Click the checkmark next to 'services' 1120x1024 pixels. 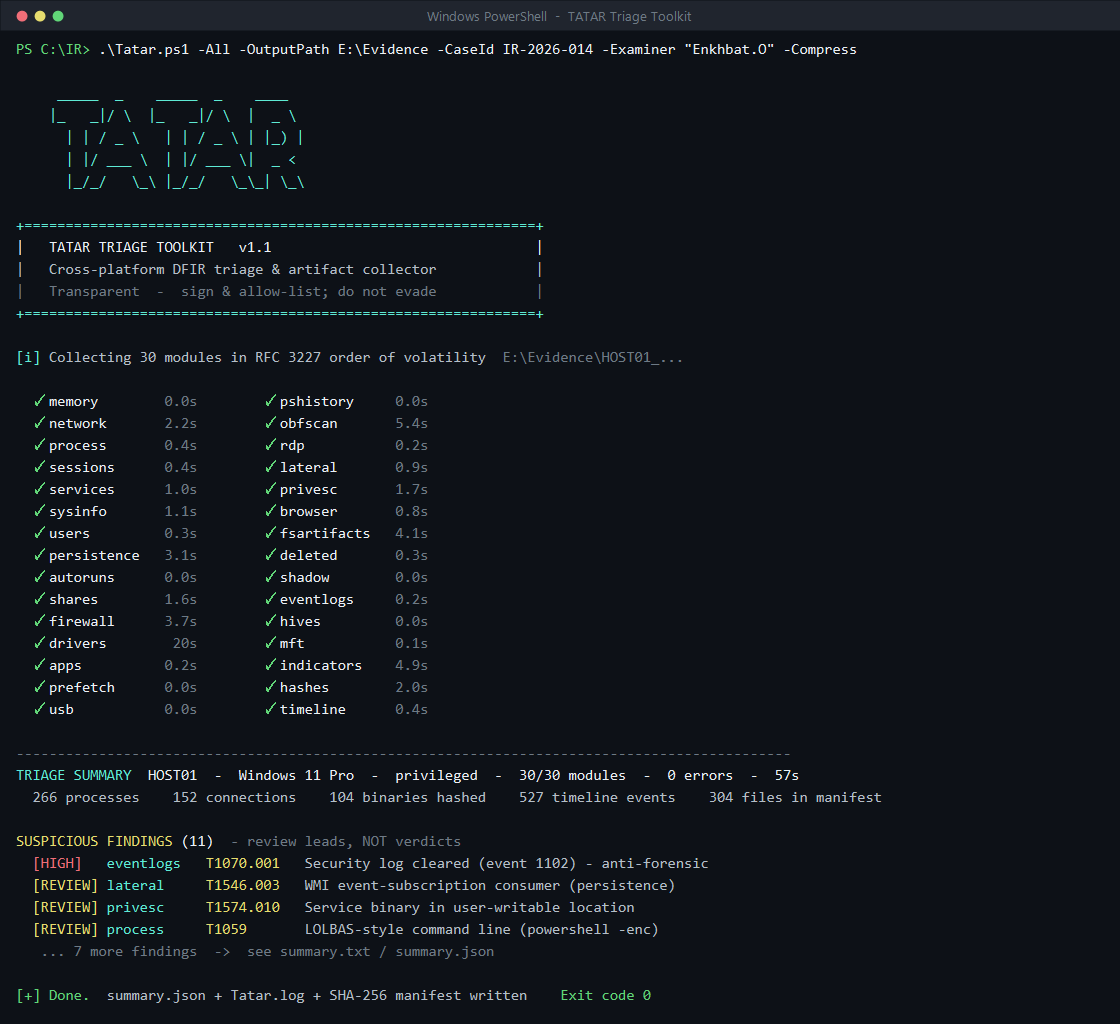pyautogui.click(x=39, y=489)
